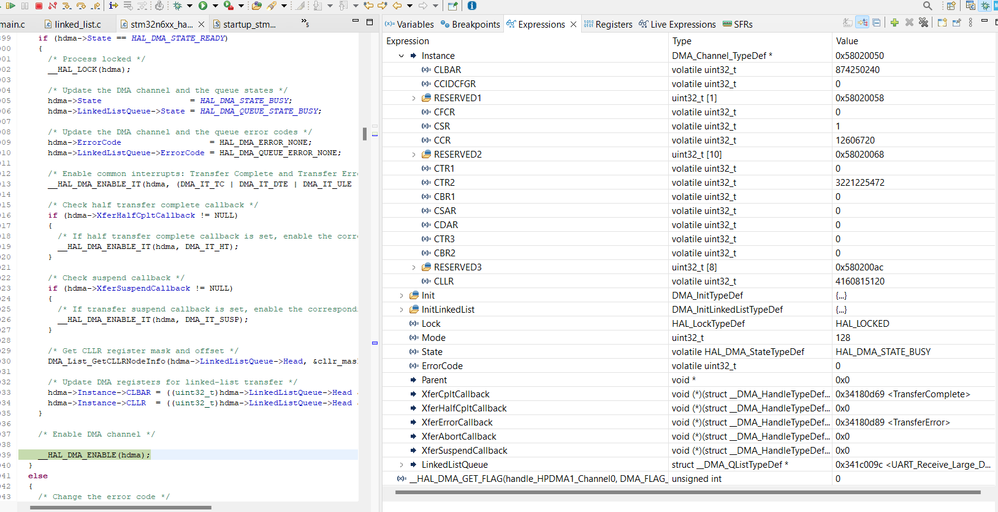Terminate the debug session

39,6
